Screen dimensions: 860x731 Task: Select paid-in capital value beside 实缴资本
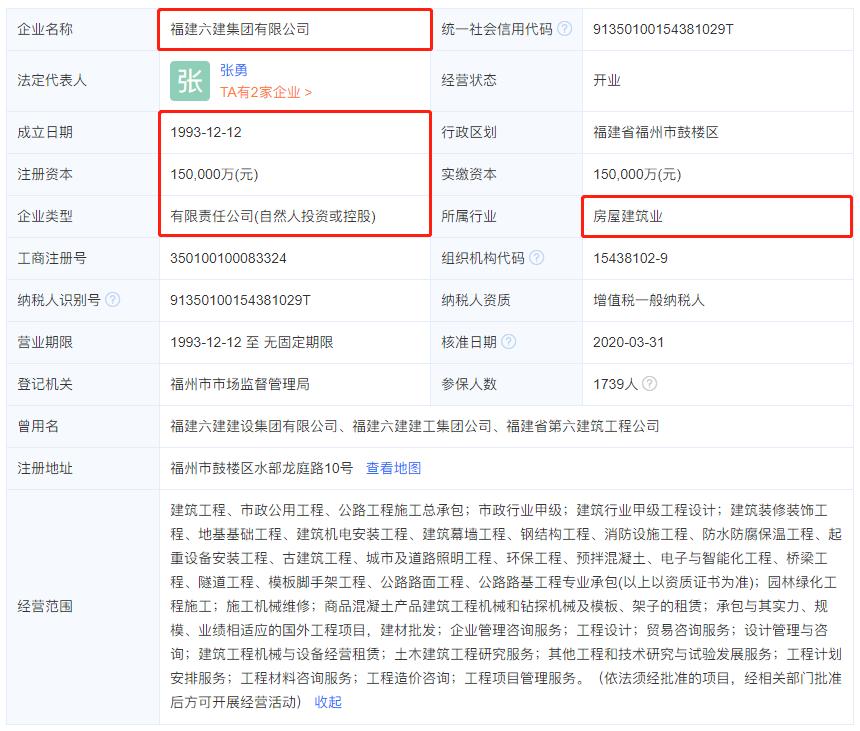pyautogui.click(x=637, y=174)
